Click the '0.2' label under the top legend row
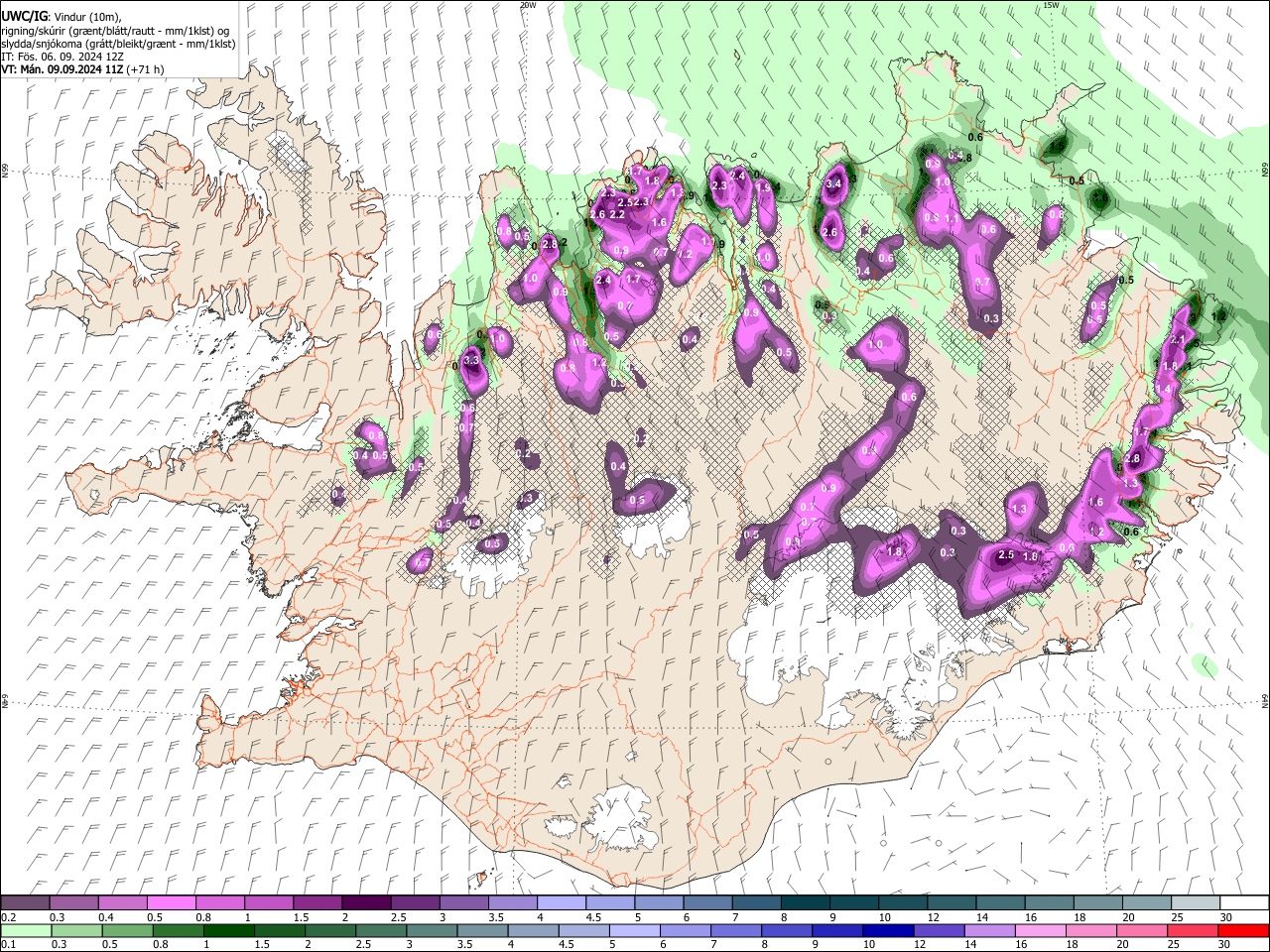 pos(8,917)
